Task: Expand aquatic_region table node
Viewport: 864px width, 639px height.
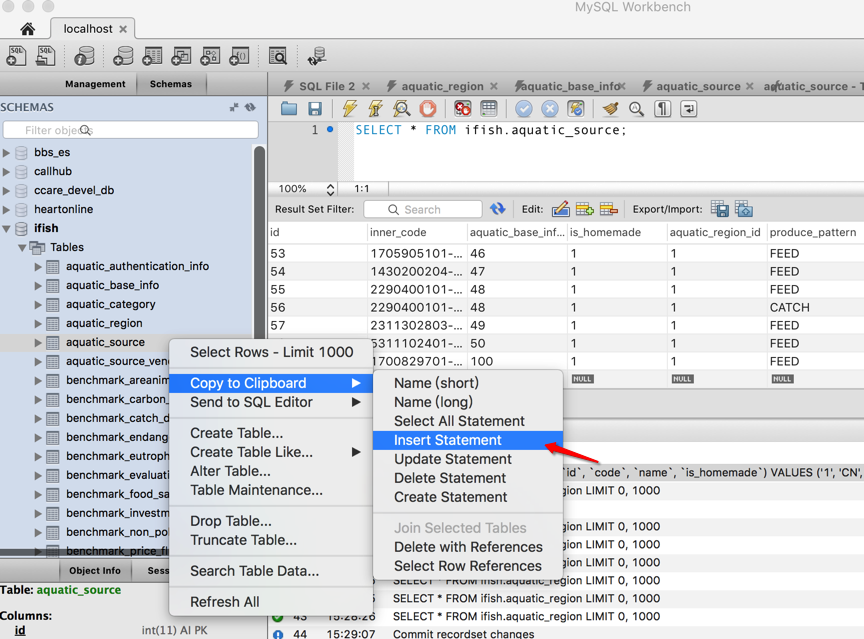Action: (38, 323)
